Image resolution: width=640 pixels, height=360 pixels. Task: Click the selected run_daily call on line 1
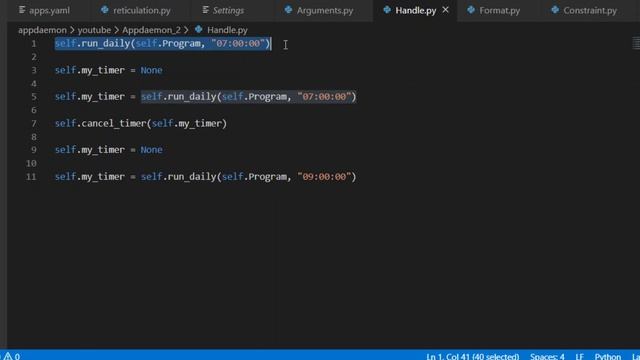(x=162, y=44)
